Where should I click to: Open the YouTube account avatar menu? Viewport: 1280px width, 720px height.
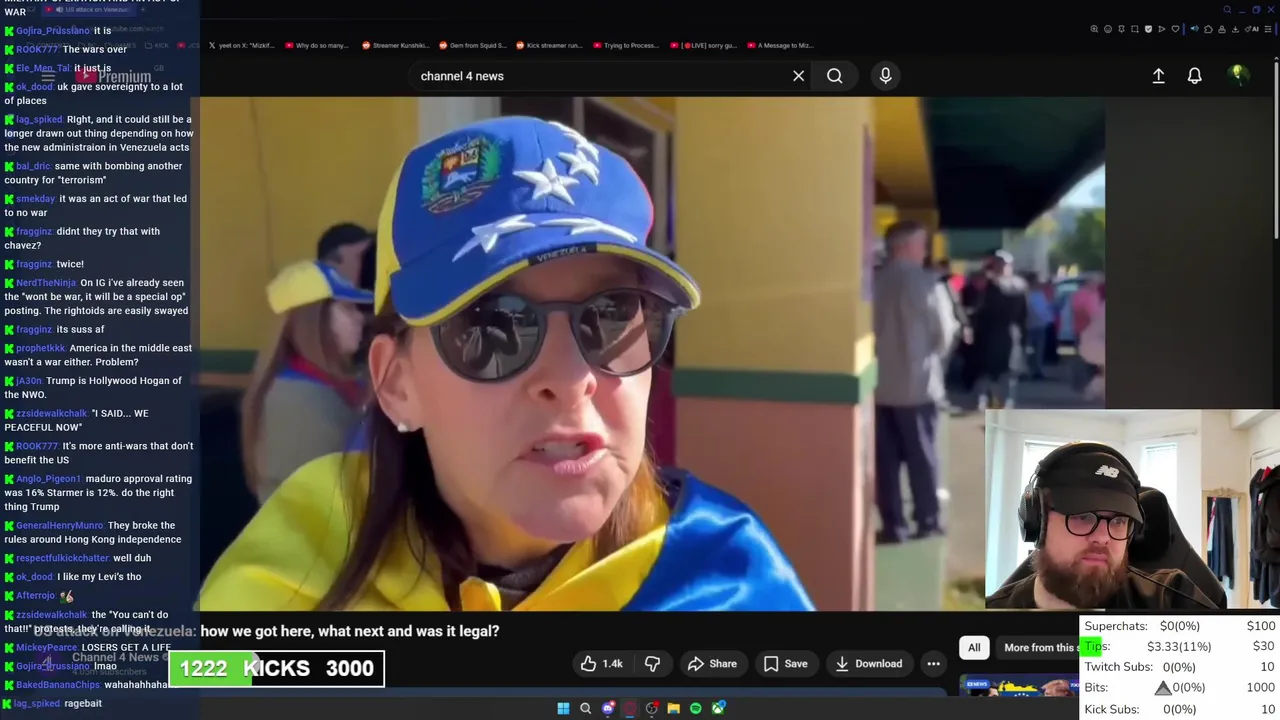point(1237,76)
